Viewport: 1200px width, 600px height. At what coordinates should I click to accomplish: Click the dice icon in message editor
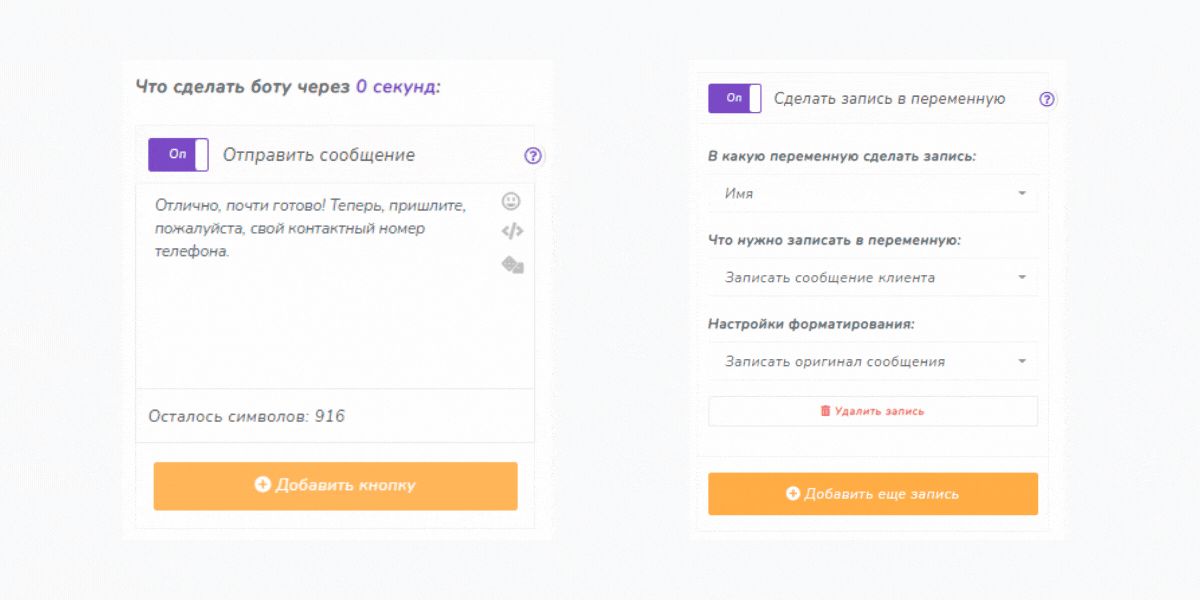pos(512,264)
